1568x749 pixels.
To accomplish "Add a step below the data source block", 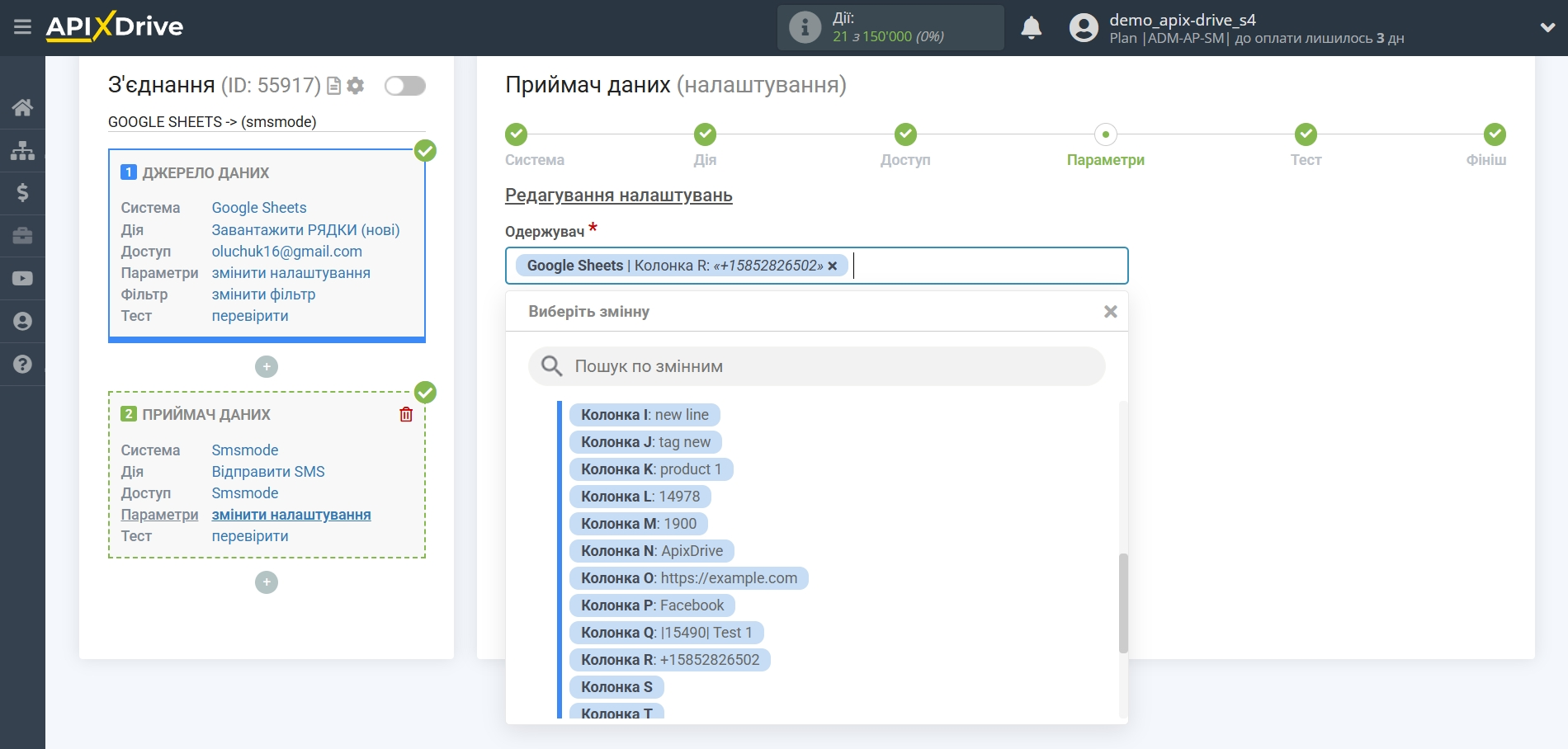I will (x=267, y=366).
